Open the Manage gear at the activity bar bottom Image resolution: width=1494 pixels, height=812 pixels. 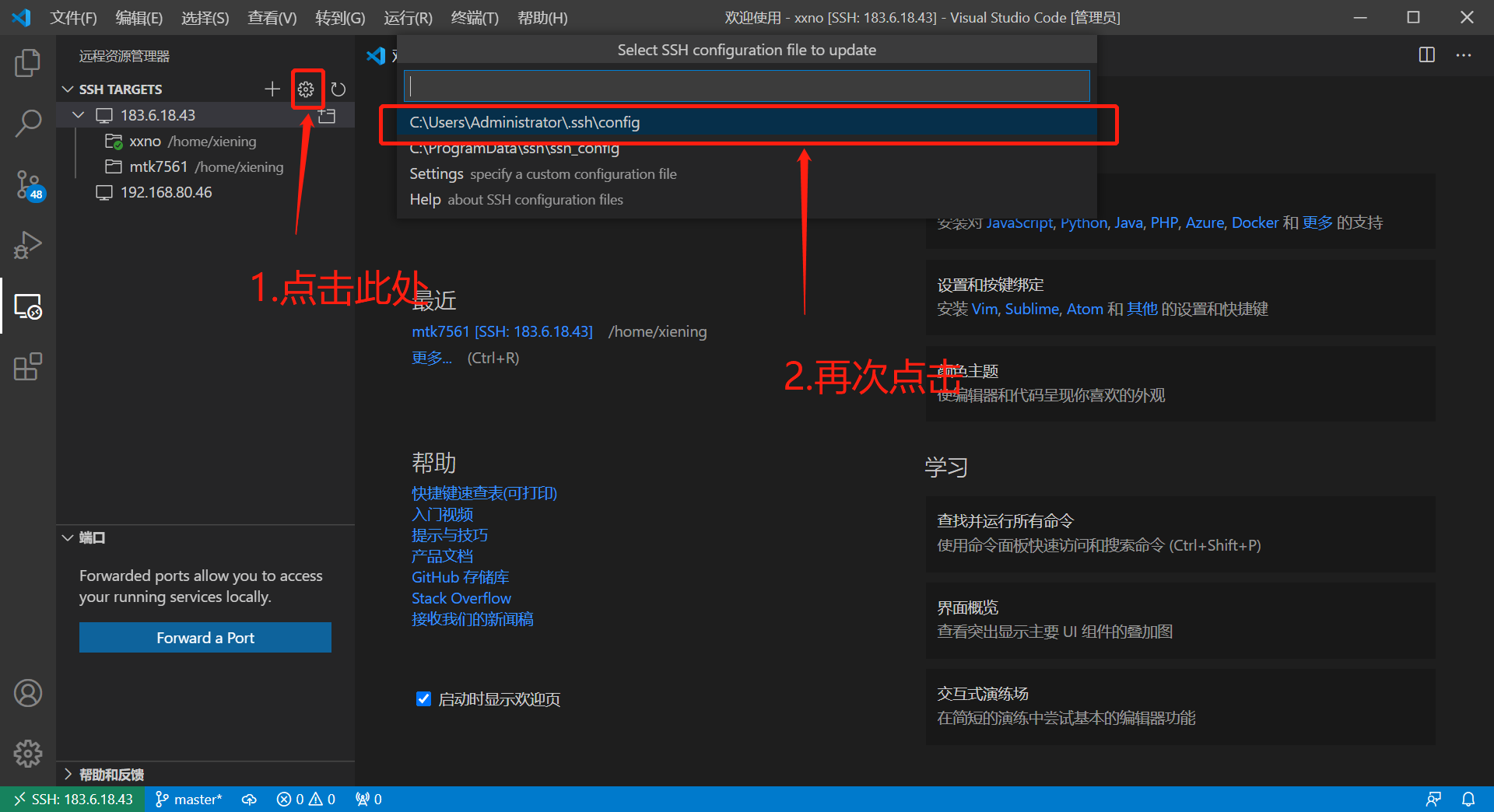click(x=28, y=753)
